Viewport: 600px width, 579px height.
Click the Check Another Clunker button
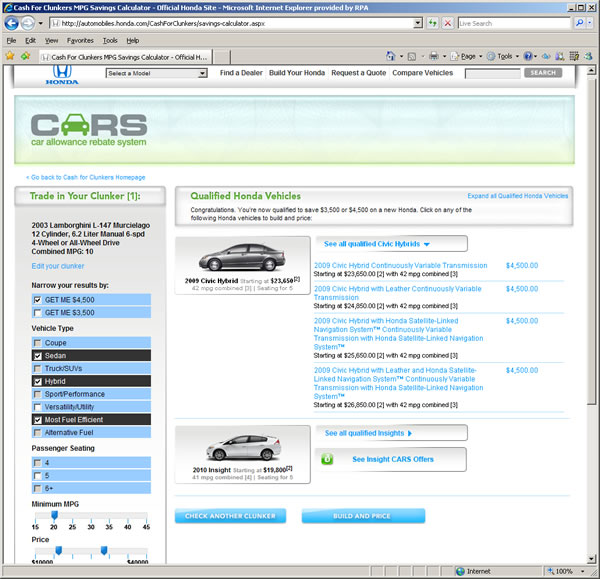coord(225,516)
